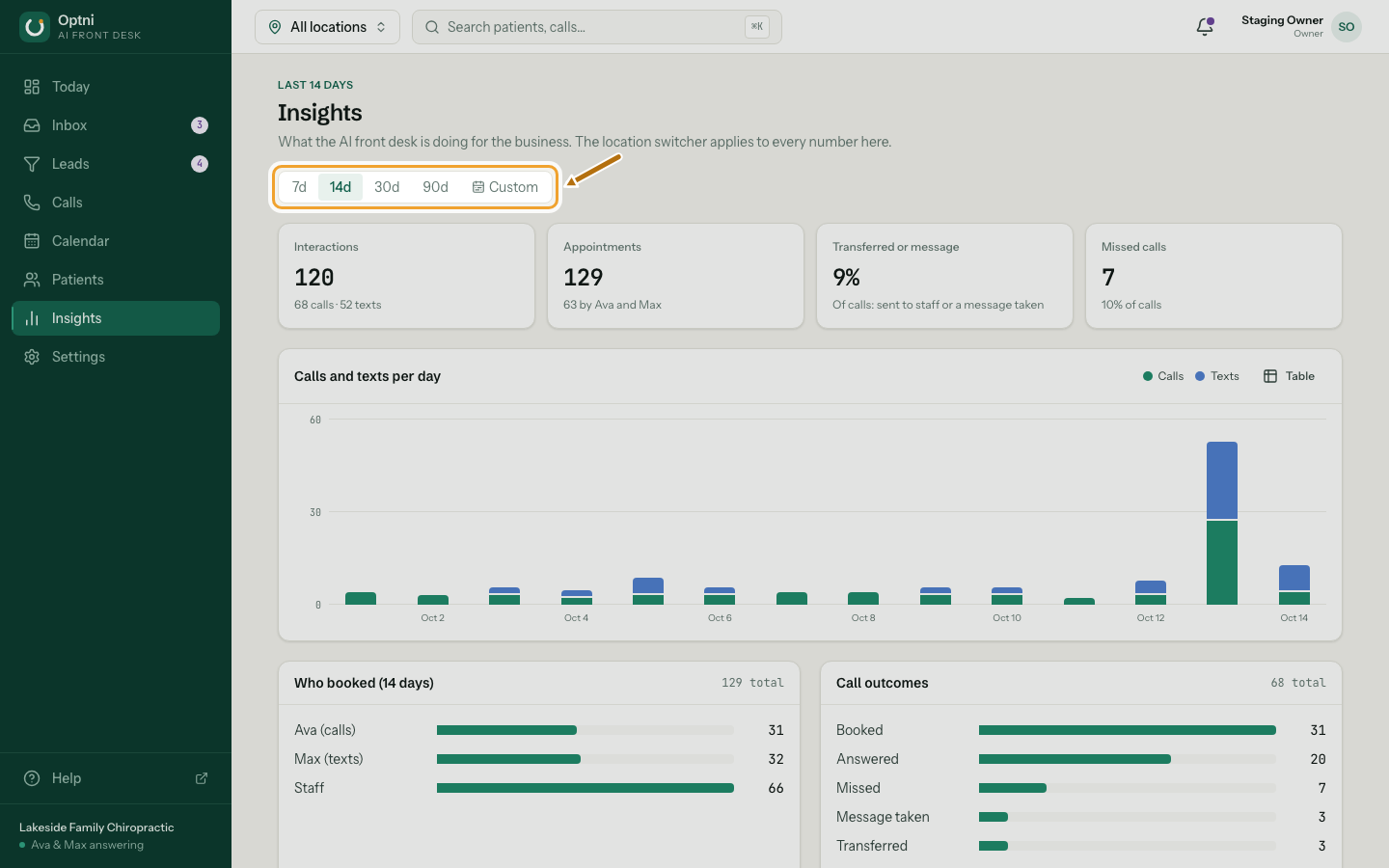Click the Calendar icon in sidebar
Image resolution: width=1389 pixels, height=868 pixels.
tap(32, 241)
